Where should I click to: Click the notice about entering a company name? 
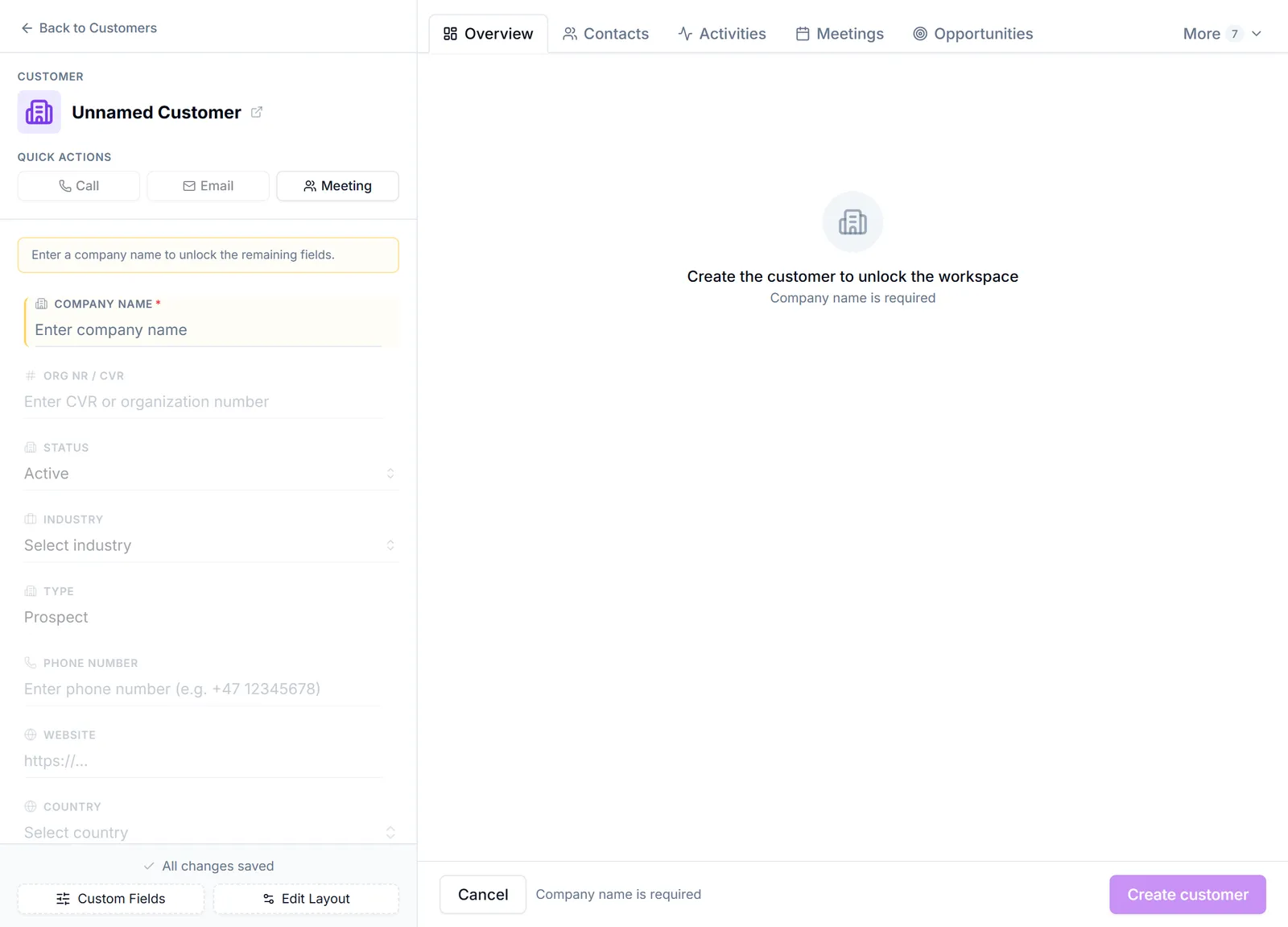point(208,255)
